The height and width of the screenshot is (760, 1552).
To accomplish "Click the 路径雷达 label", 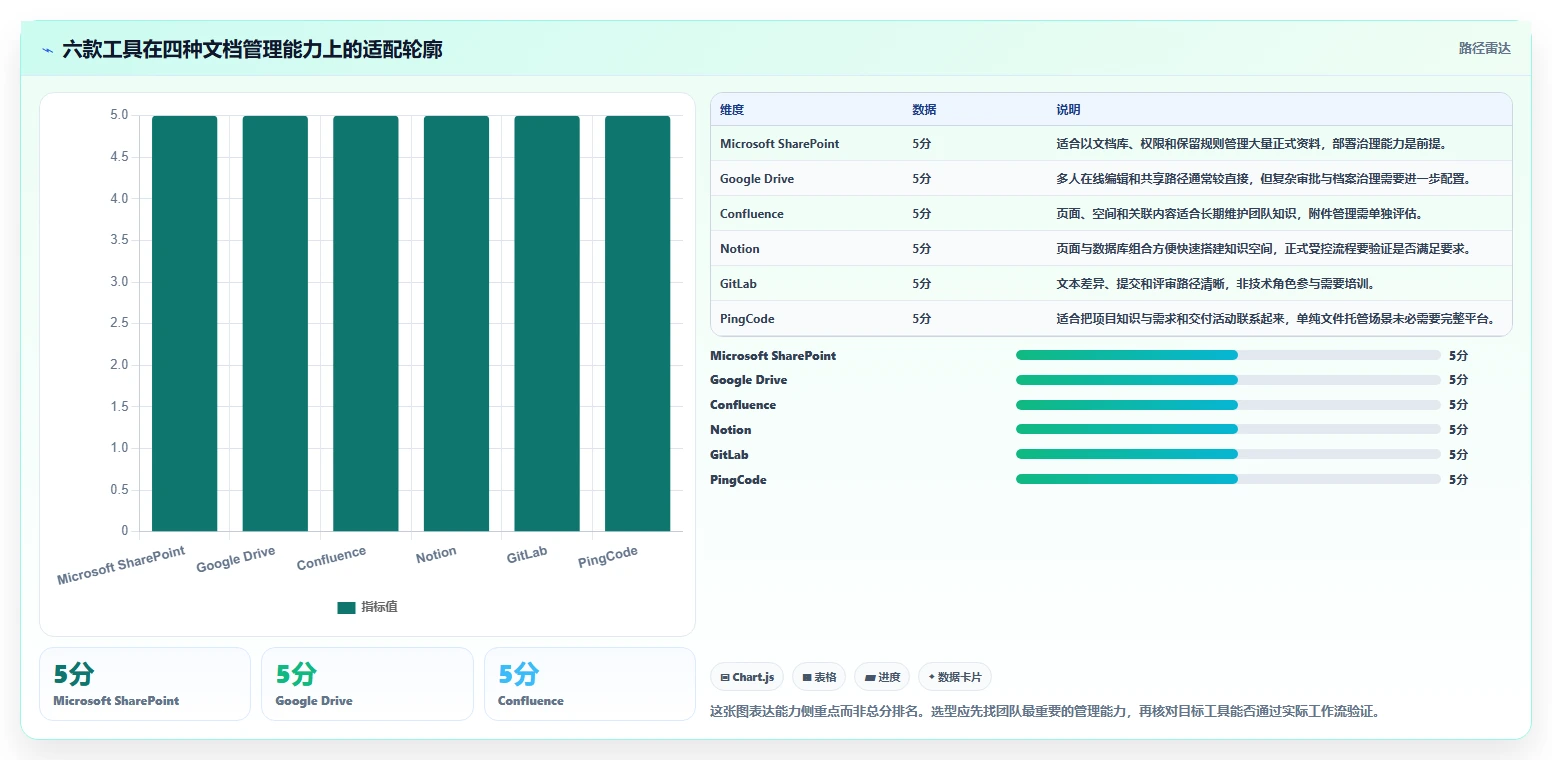I will [x=1484, y=48].
